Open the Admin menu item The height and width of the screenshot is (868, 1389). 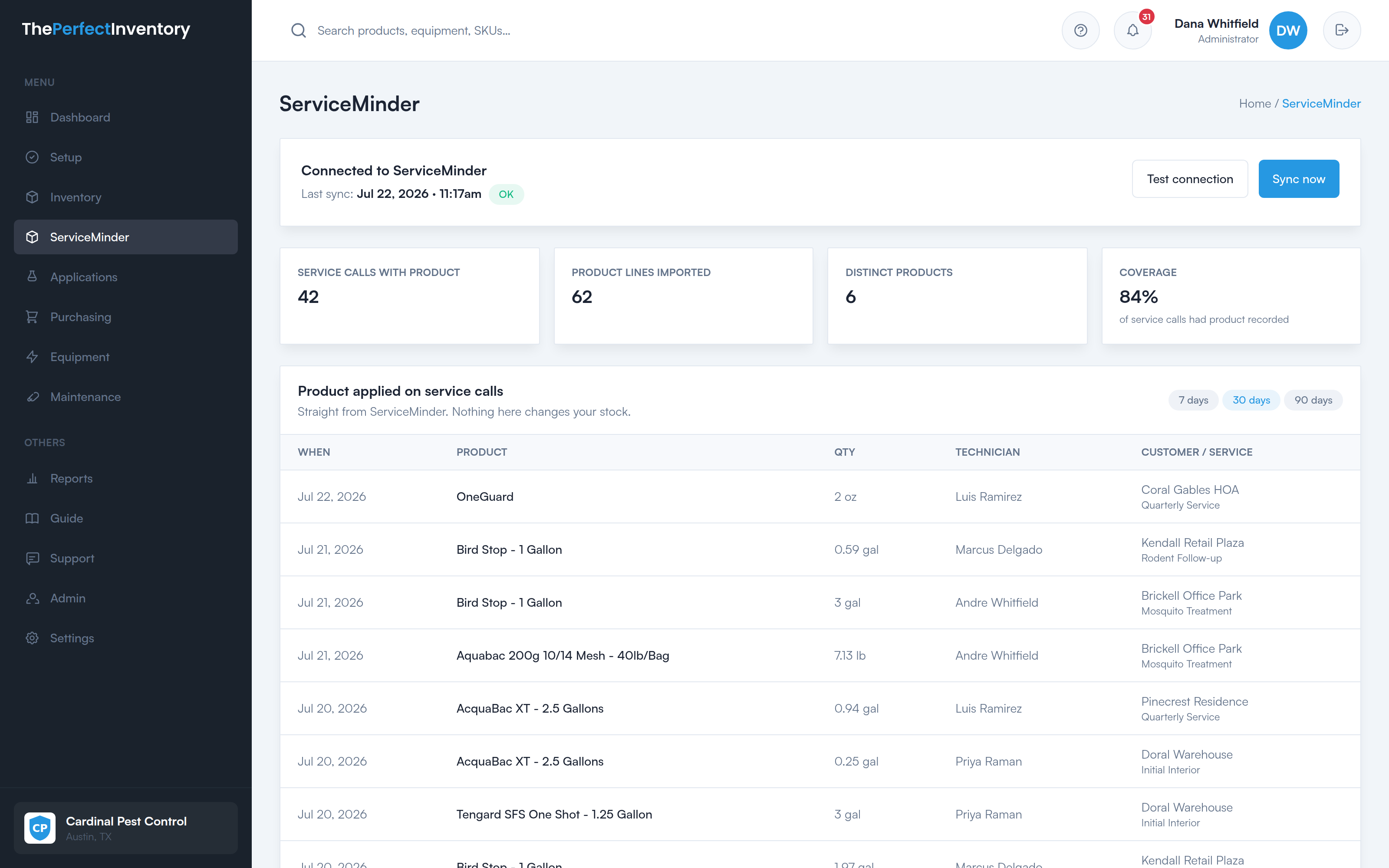coord(126,598)
